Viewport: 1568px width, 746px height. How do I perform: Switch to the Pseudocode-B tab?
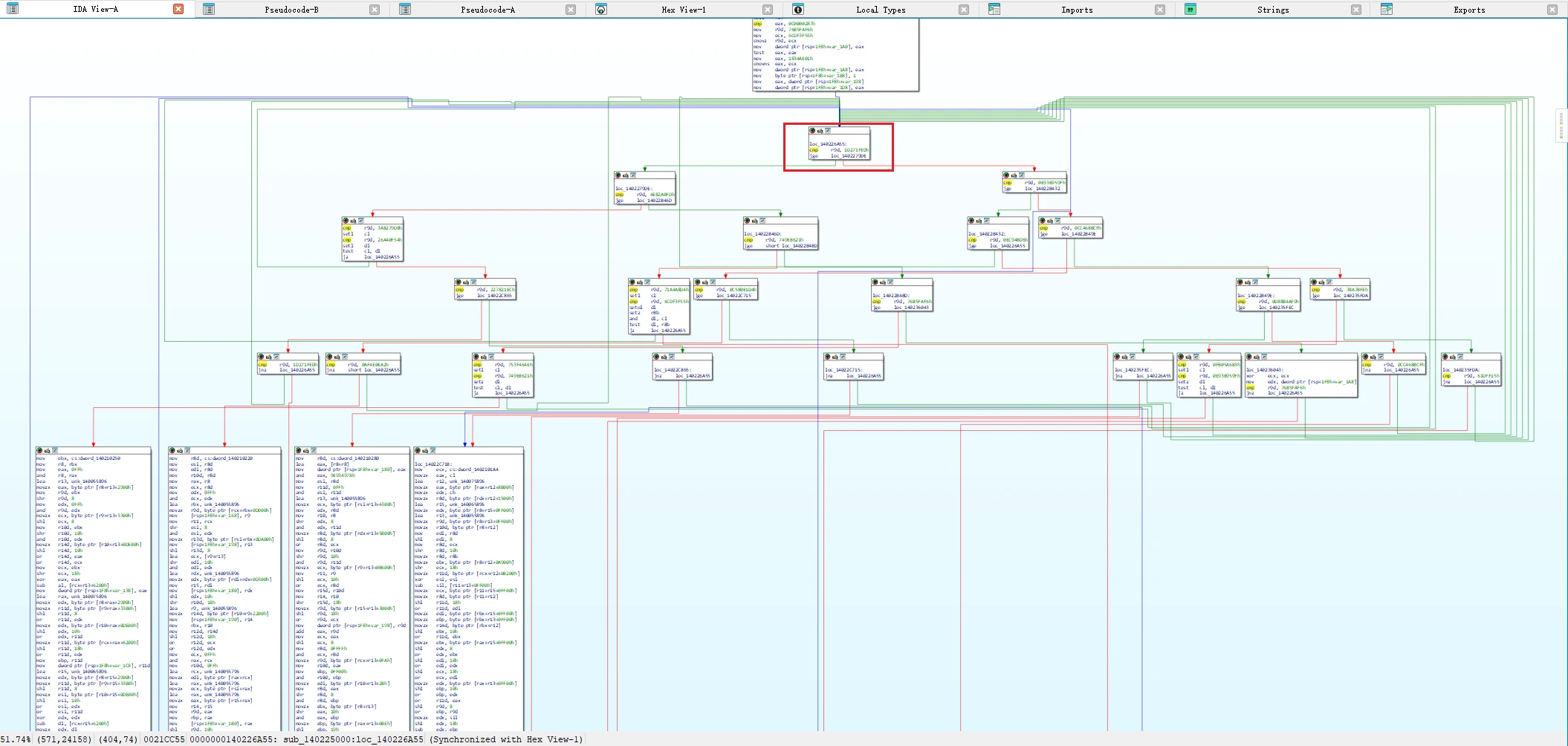[x=291, y=10]
